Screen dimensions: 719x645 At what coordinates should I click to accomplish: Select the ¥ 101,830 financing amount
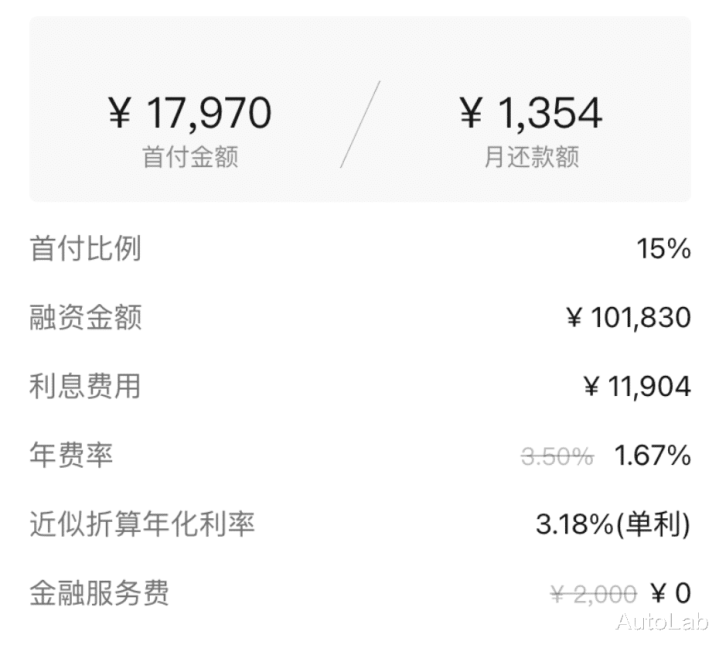coord(628,318)
